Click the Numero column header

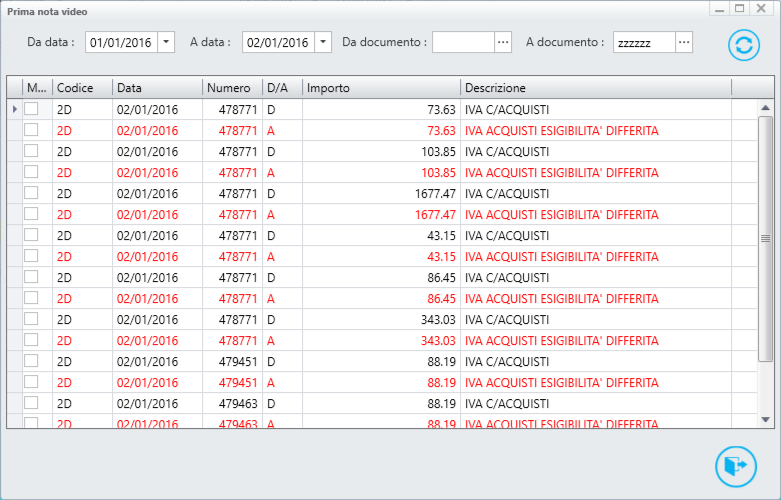pos(230,88)
